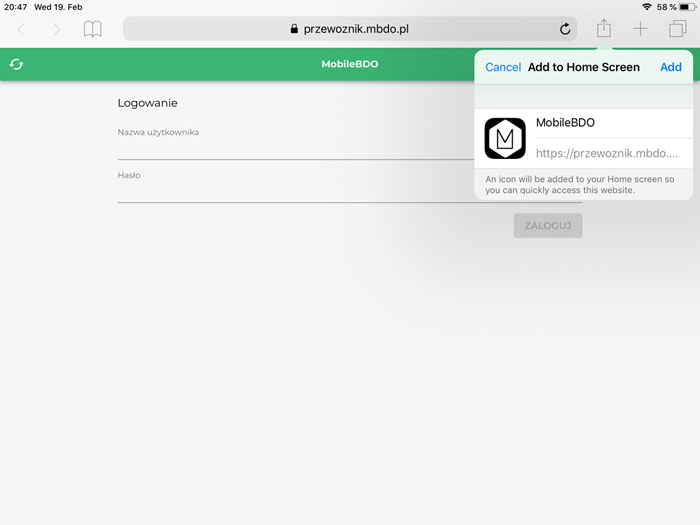Tap the Safari back arrow
This screenshot has width=700, height=525.
[21, 29]
